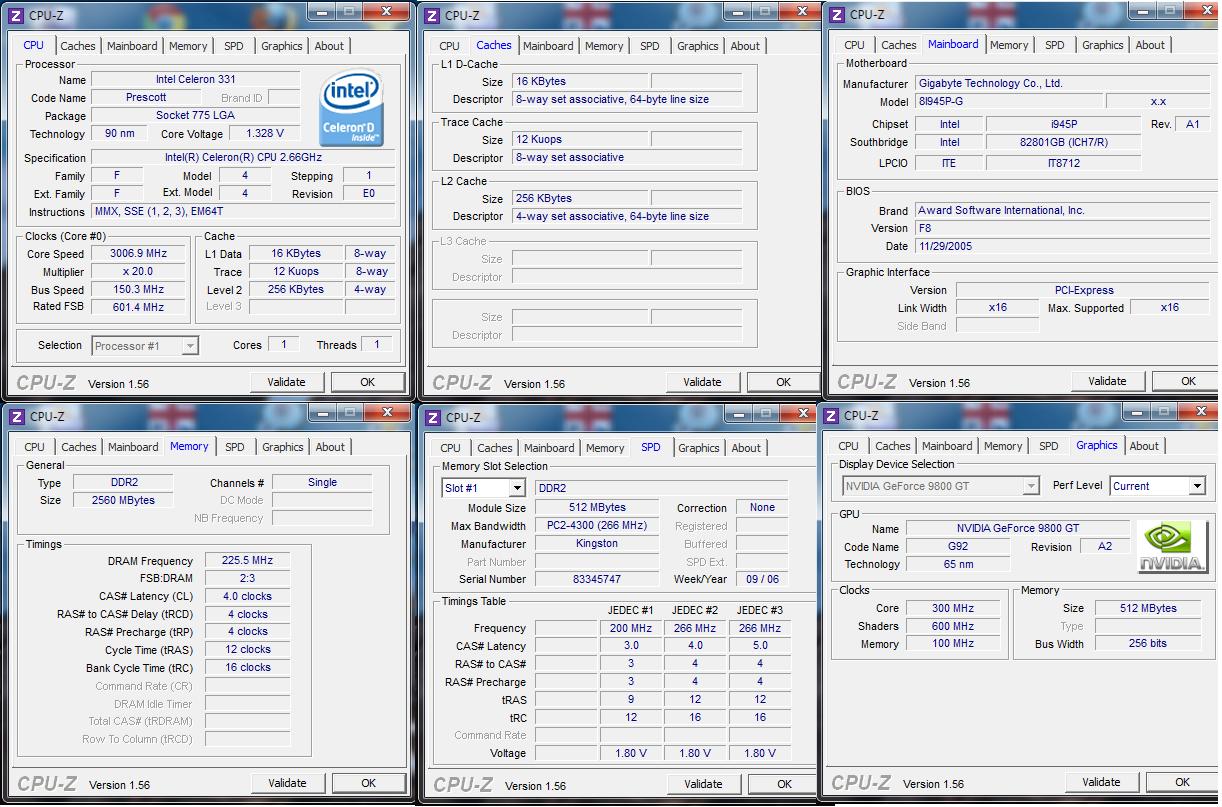Click the SPD manufacturer value 'Kingston'
Image resolution: width=1222 pixels, height=807 pixels.
(x=597, y=543)
